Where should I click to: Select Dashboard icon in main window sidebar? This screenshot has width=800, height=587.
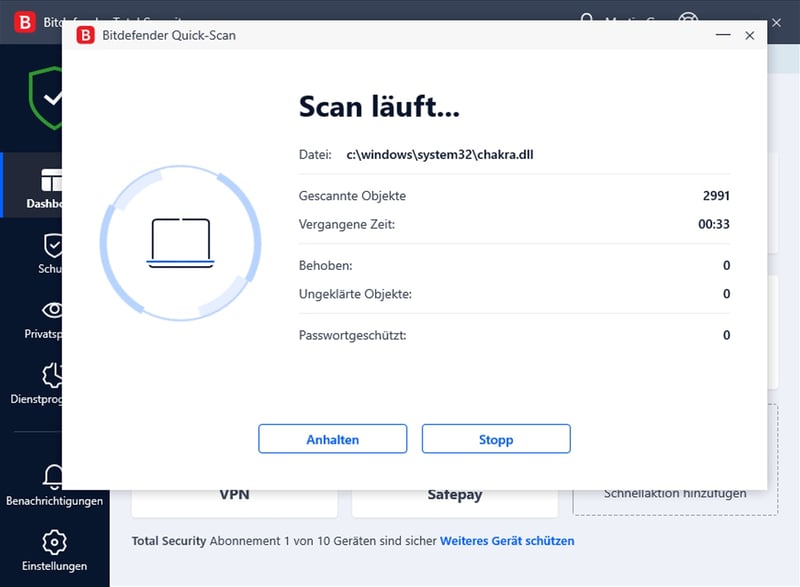52,180
